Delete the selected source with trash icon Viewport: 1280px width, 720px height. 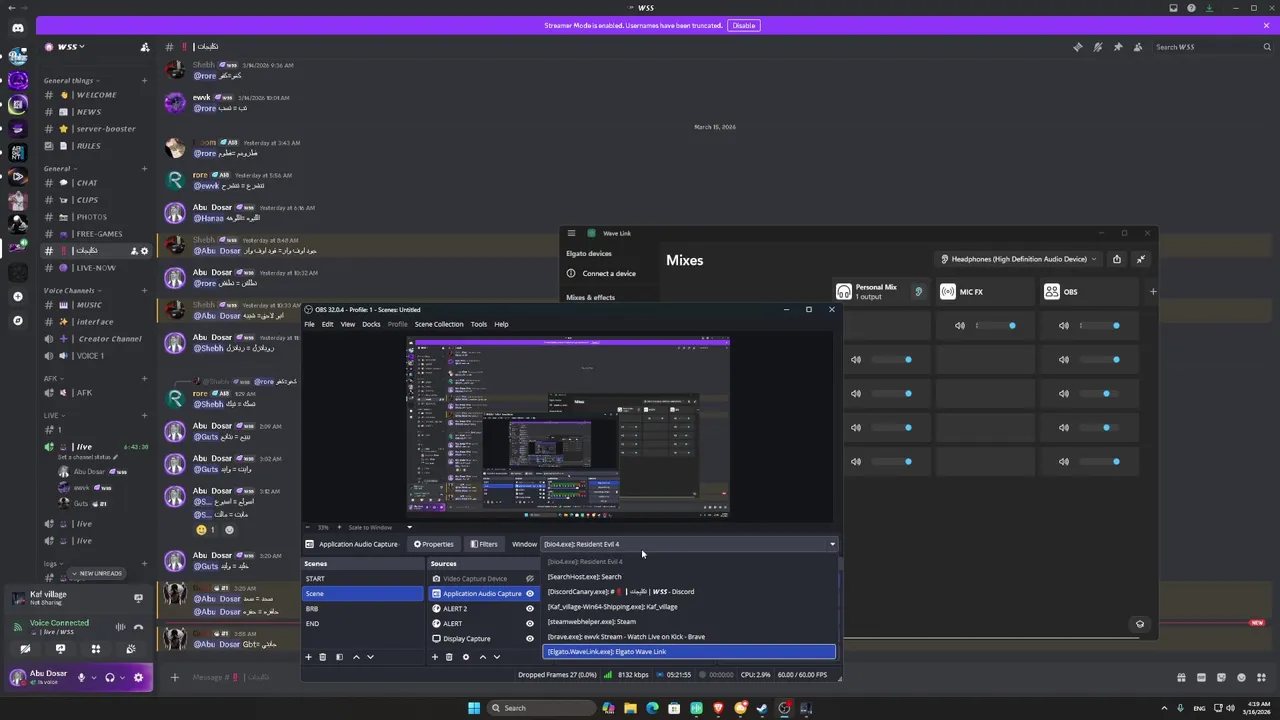pyautogui.click(x=449, y=657)
